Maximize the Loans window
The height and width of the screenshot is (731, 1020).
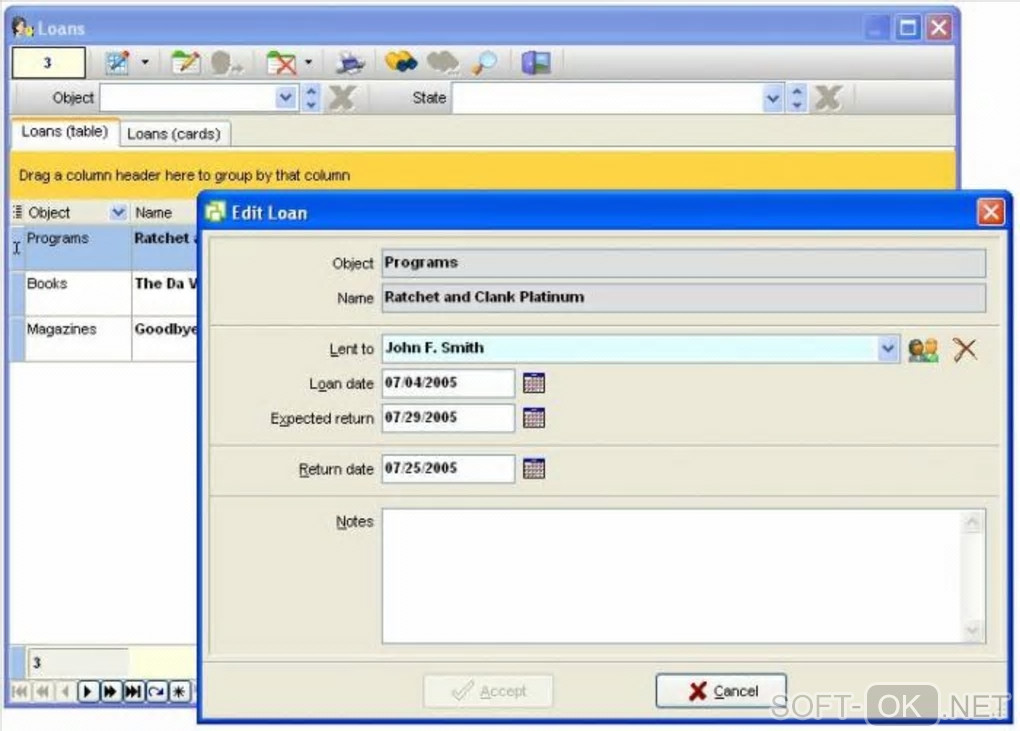[x=907, y=28]
